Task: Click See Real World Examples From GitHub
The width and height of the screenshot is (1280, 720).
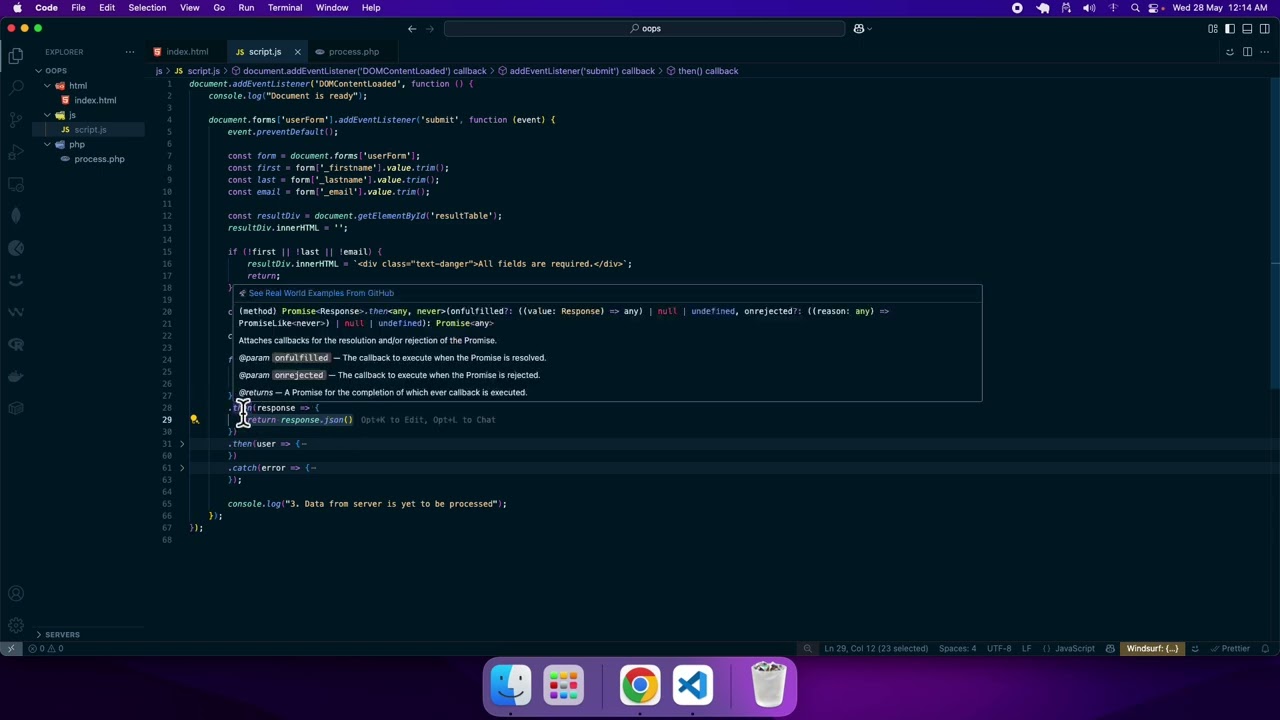Action: [x=321, y=294]
